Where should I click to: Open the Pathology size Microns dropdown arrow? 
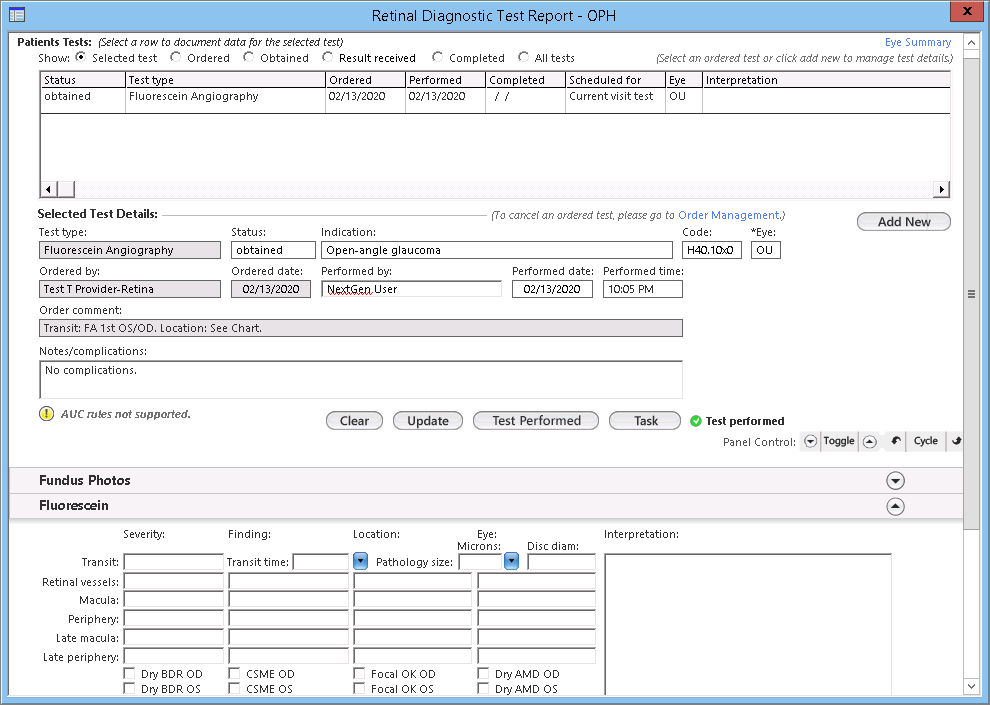click(511, 561)
